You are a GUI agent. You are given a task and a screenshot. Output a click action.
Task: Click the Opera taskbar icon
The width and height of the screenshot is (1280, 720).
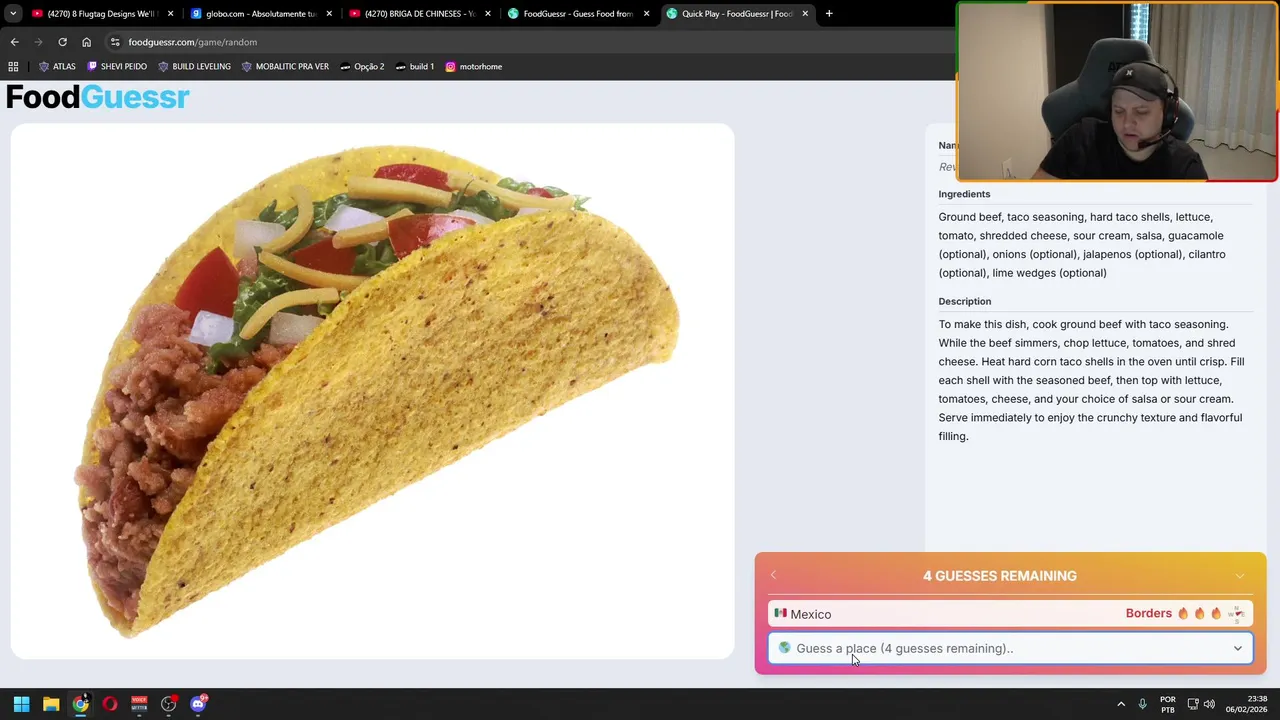point(110,704)
